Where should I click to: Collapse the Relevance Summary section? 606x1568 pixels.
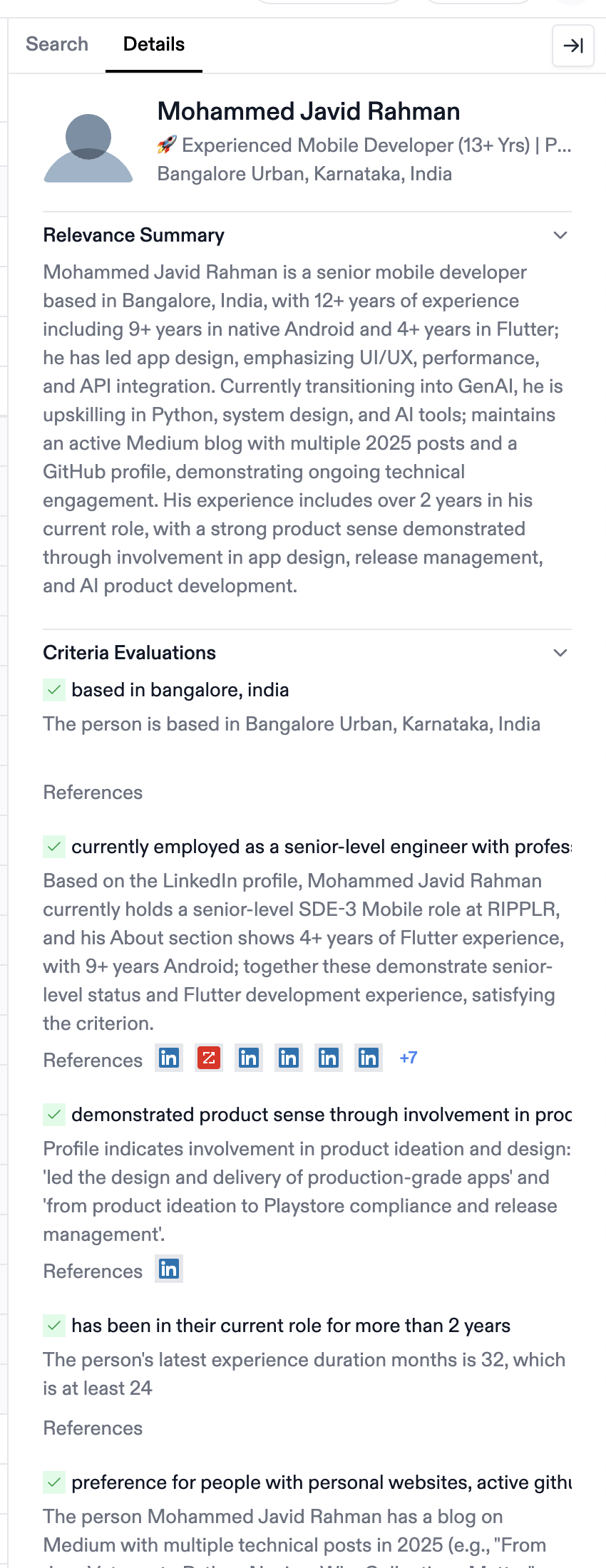(x=560, y=235)
